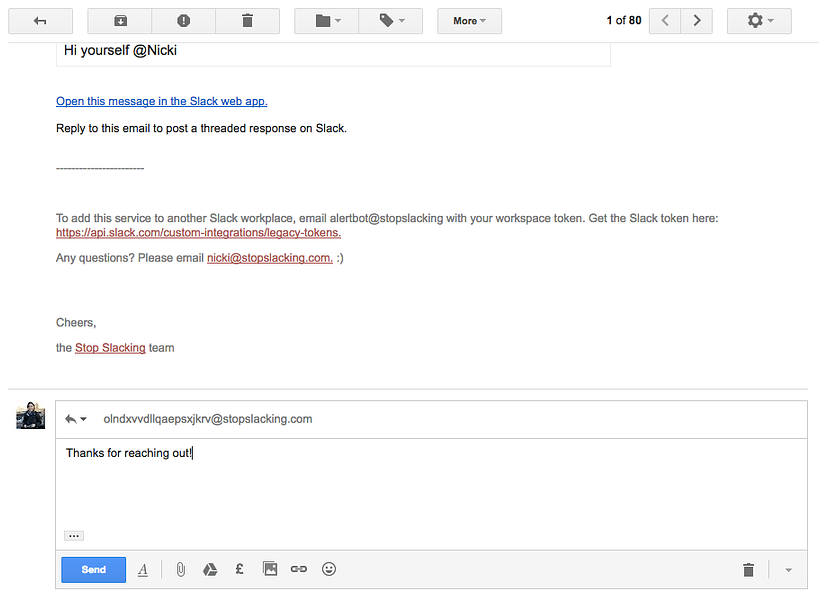Image resolution: width=819 pixels, height=600 pixels.
Task: Open the Move to folder dropdown
Action: coord(327,21)
